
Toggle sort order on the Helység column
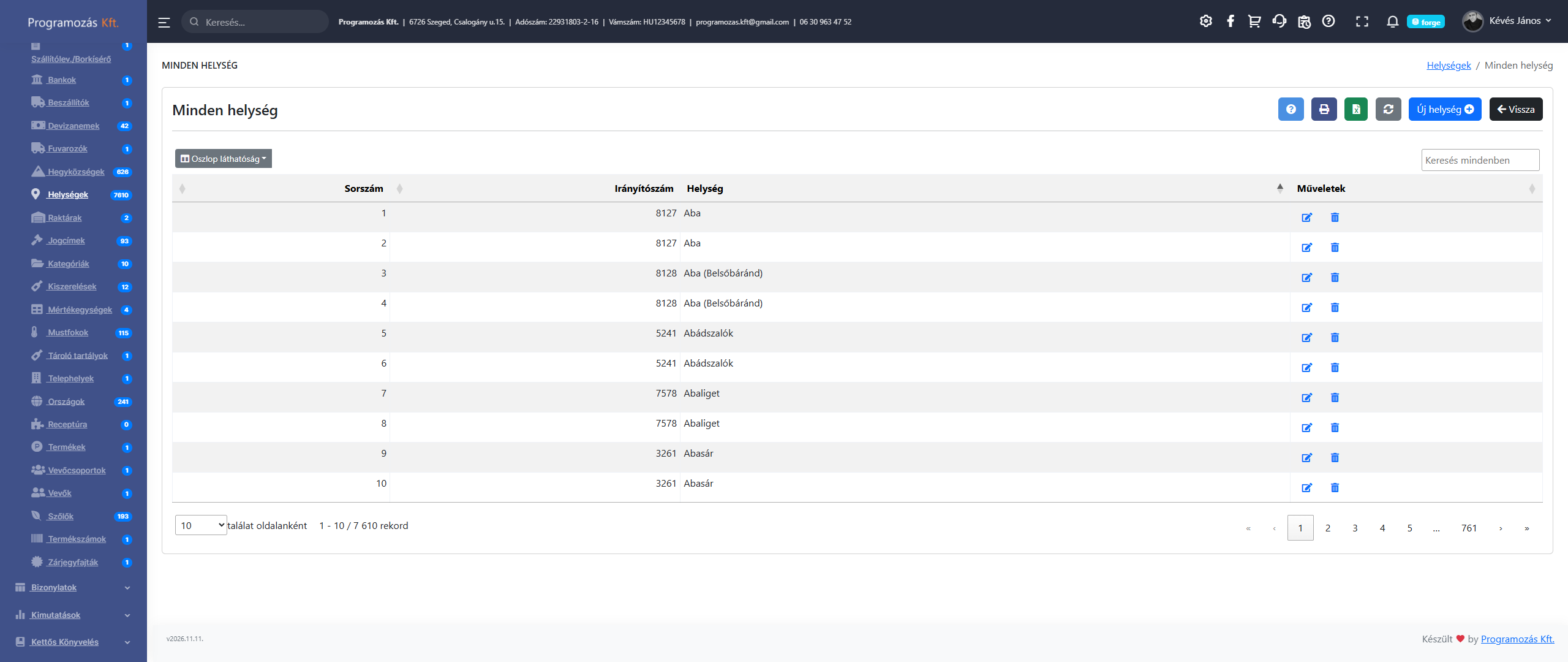(x=704, y=189)
